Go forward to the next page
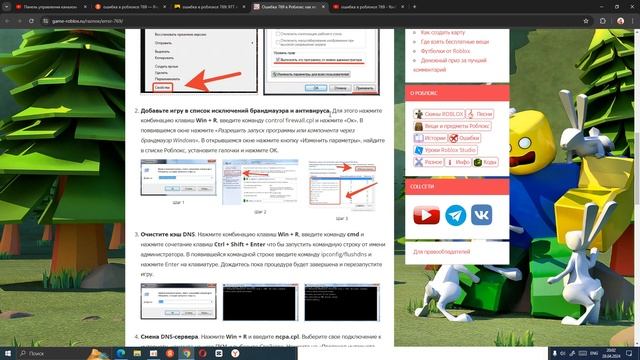 coord(19,21)
